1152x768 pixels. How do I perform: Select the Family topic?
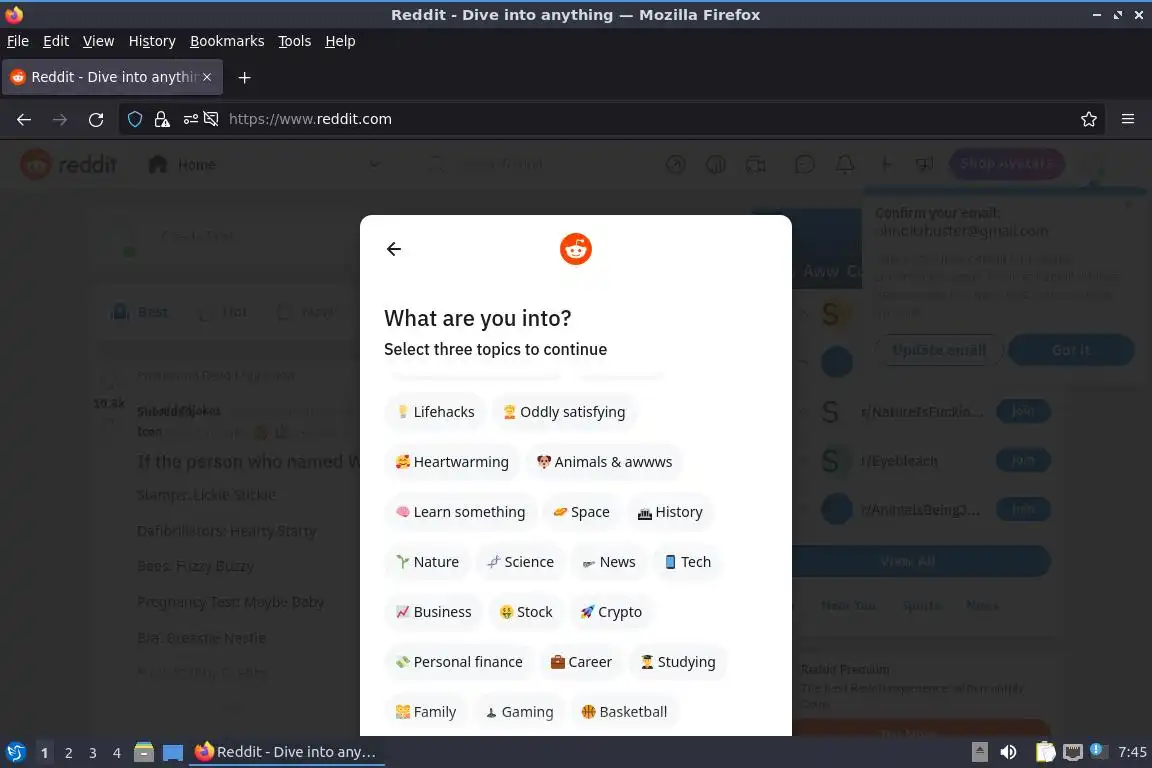[x=426, y=712]
